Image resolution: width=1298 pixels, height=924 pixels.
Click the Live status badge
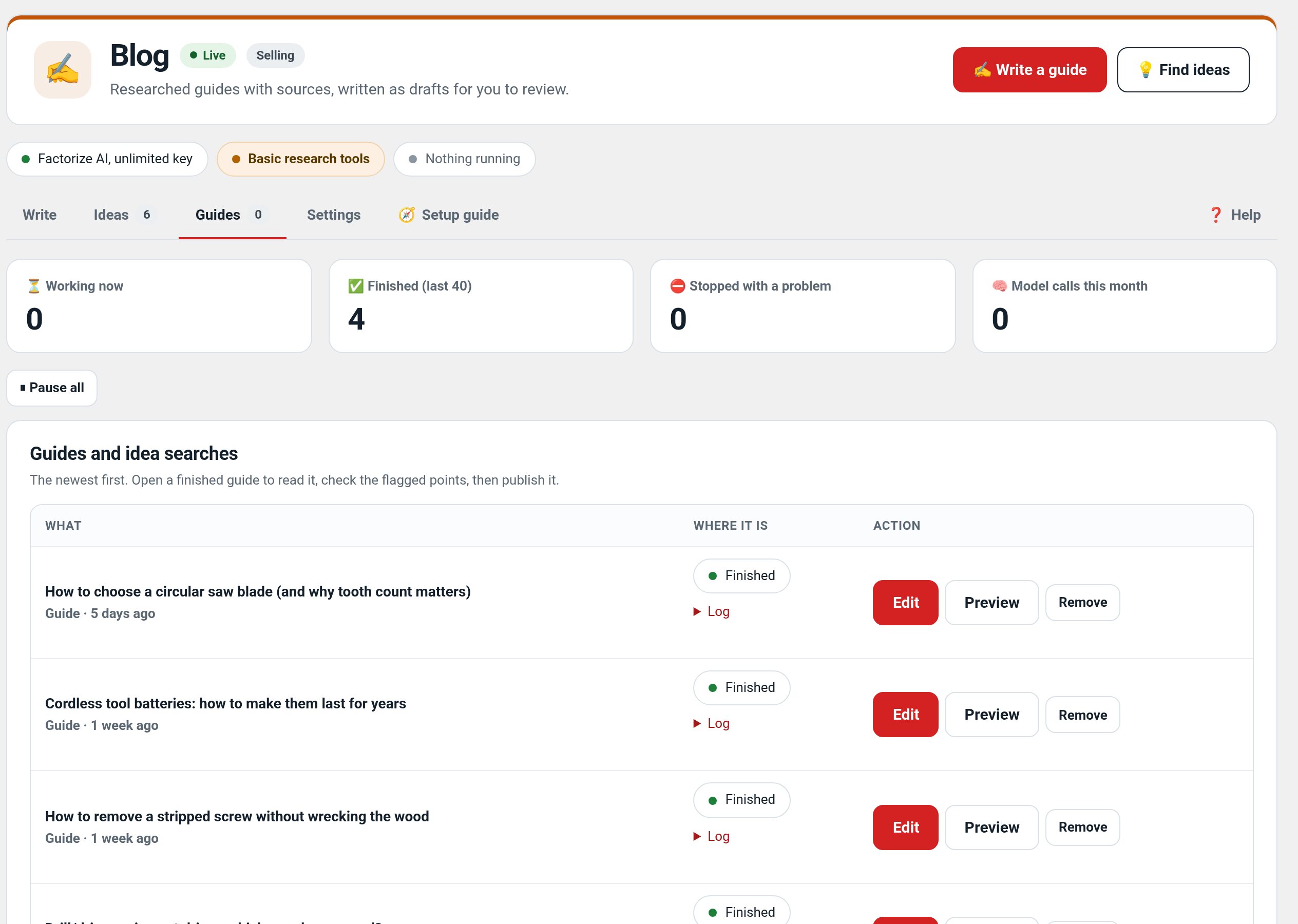(x=208, y=55)
